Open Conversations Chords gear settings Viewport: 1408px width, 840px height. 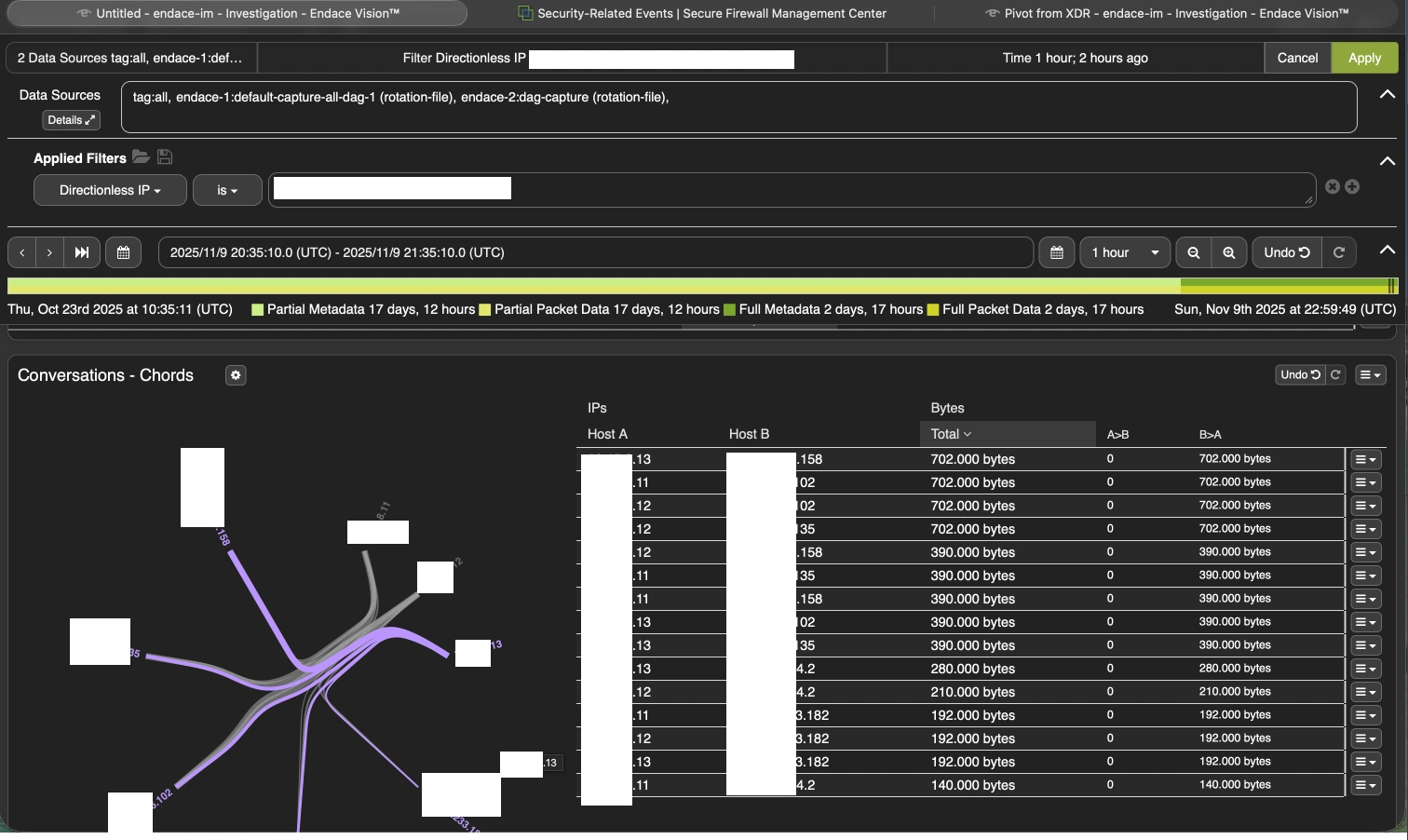(x=236, y=375)
